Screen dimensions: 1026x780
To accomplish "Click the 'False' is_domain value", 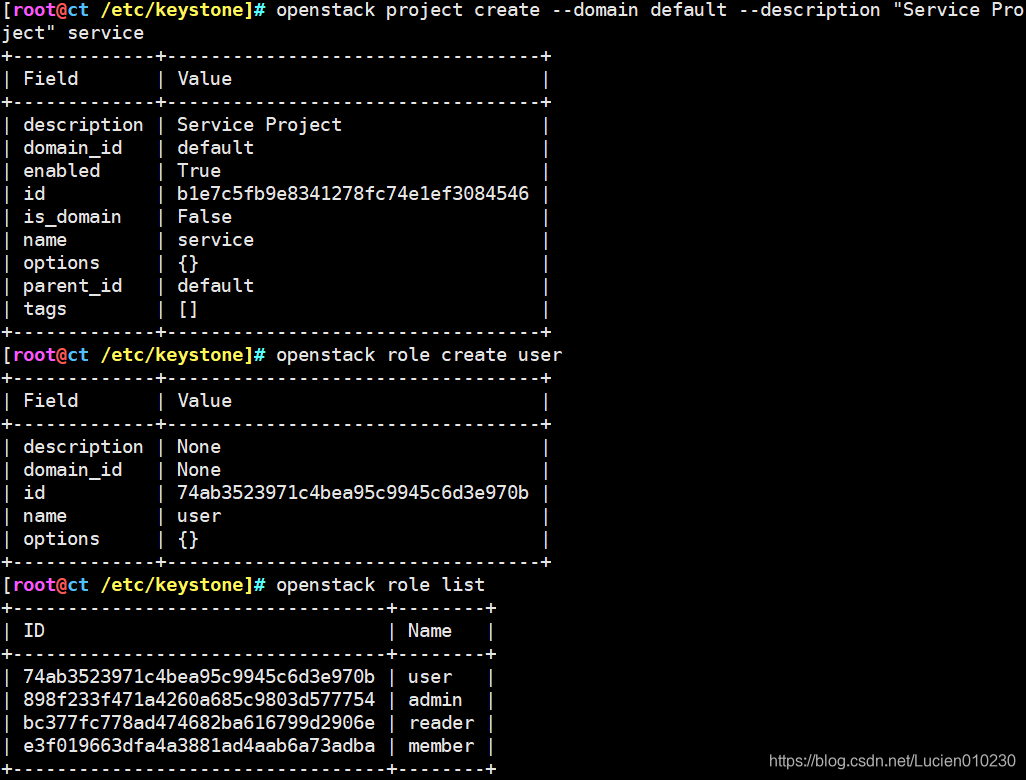I will [204, 217].
